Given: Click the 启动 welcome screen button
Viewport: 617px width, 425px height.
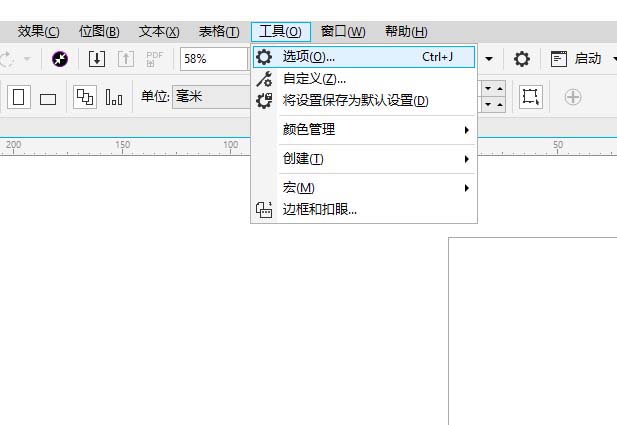Looking at the screenshot, I should coord(576,59).
